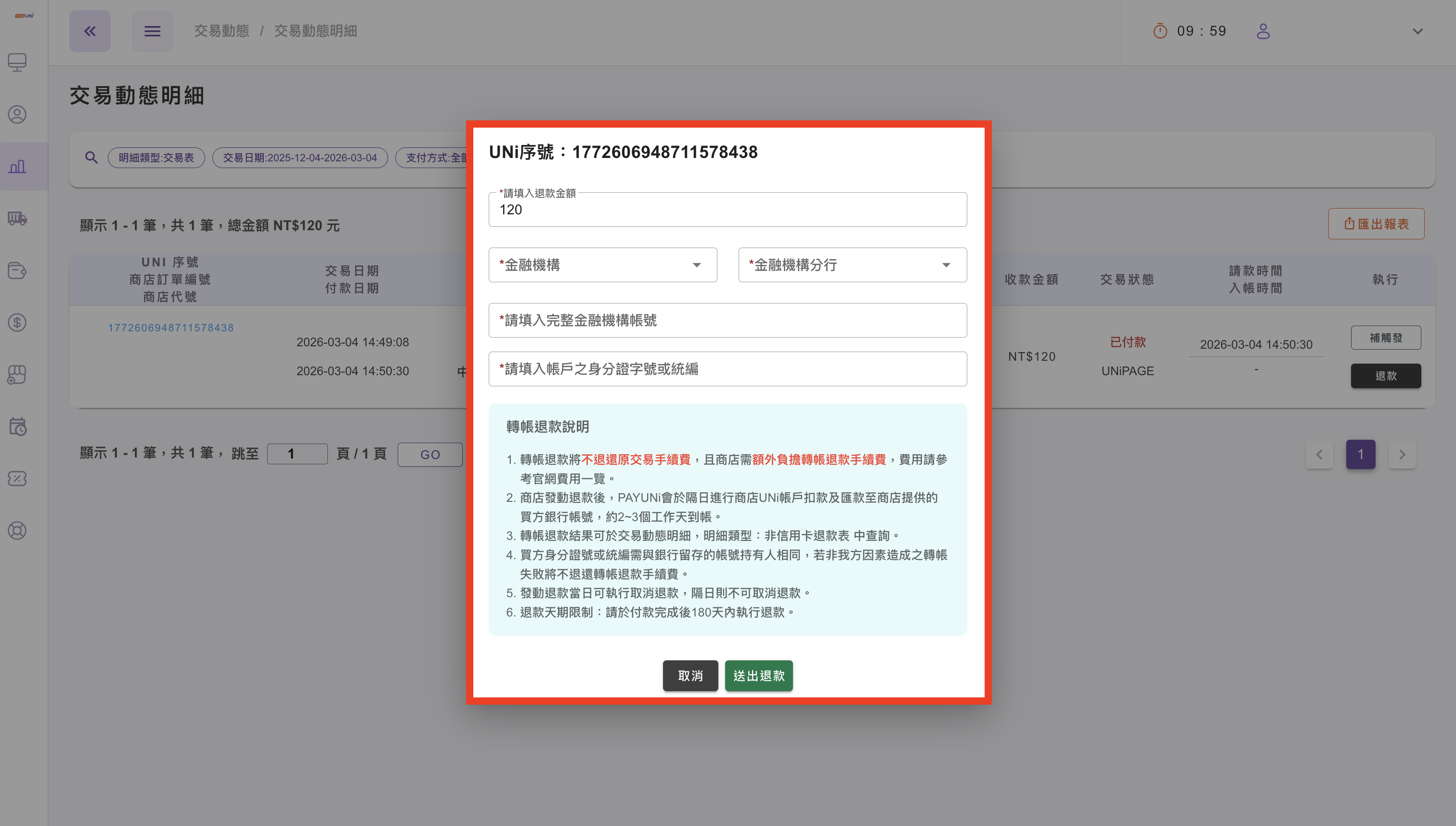Expand the account menu chevron at top right
1456x826 pixels.
1417,31
